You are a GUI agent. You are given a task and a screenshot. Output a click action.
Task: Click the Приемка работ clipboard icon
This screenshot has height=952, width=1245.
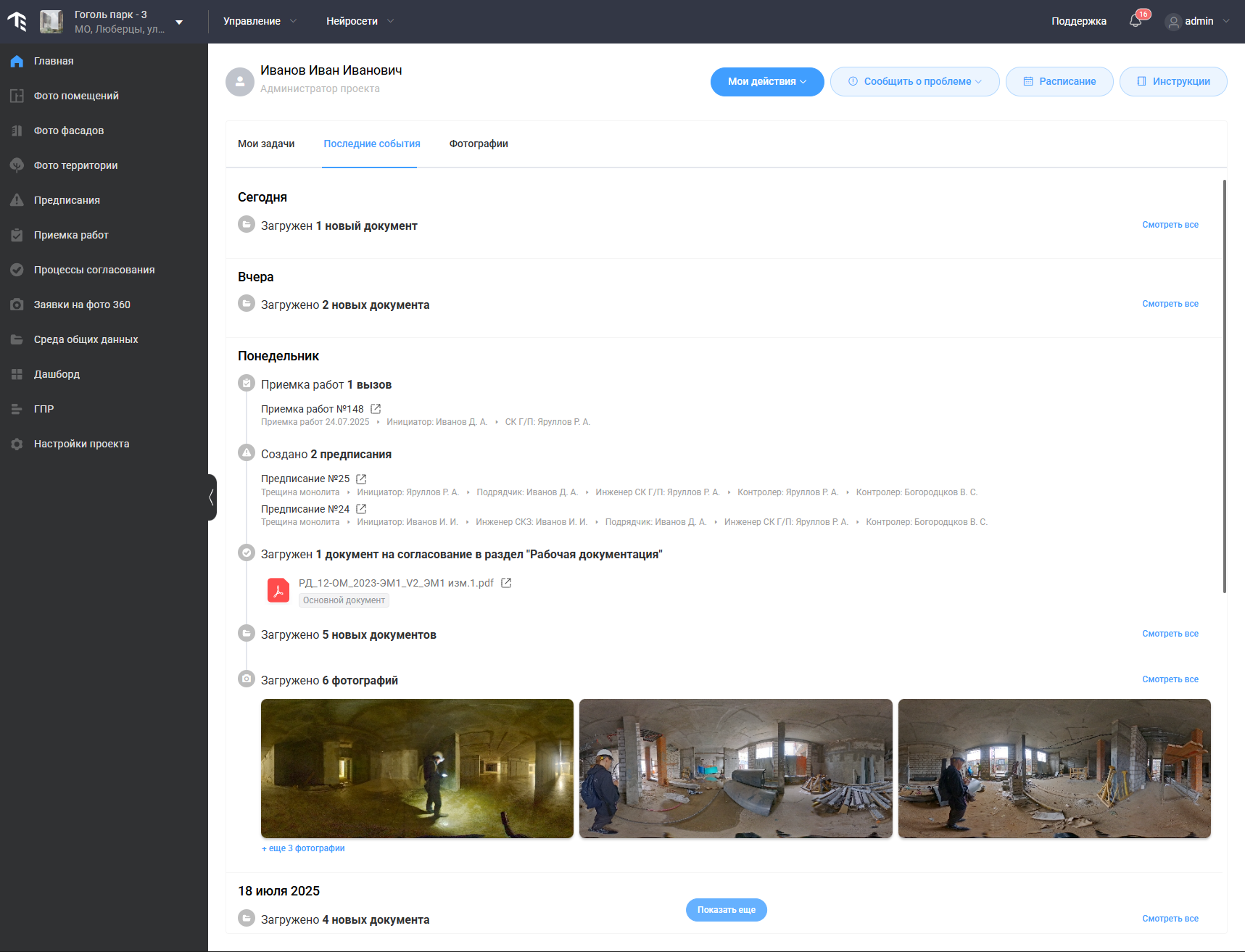click(17, 235)
